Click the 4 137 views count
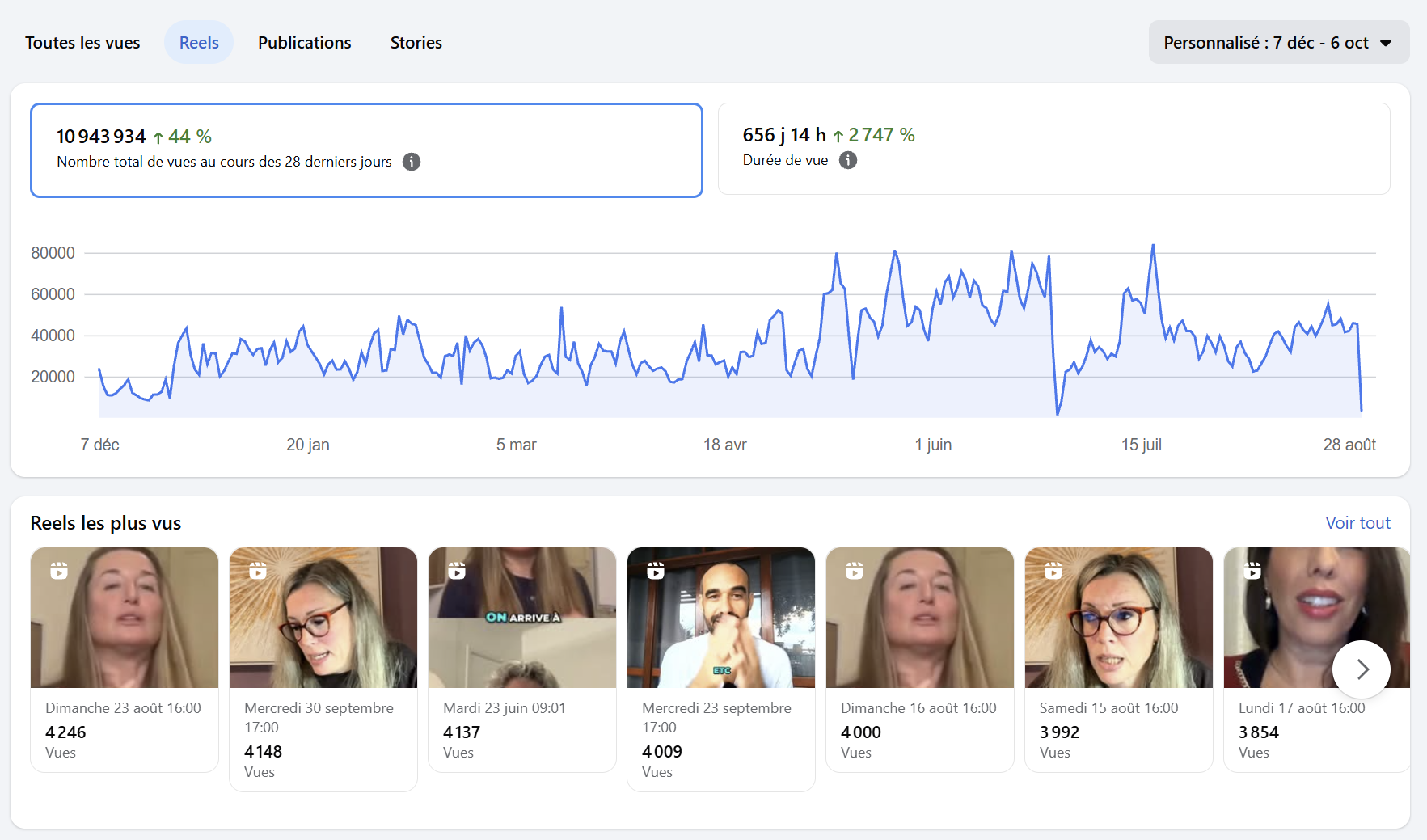Viewport: 1427px width, 840px height. click(462, 732)
